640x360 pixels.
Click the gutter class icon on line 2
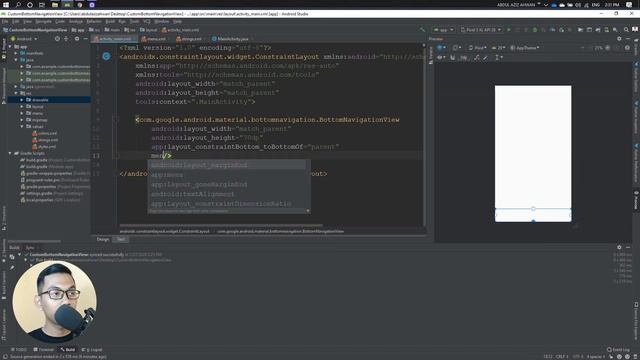pyautogui.click(x=106, y=56)
